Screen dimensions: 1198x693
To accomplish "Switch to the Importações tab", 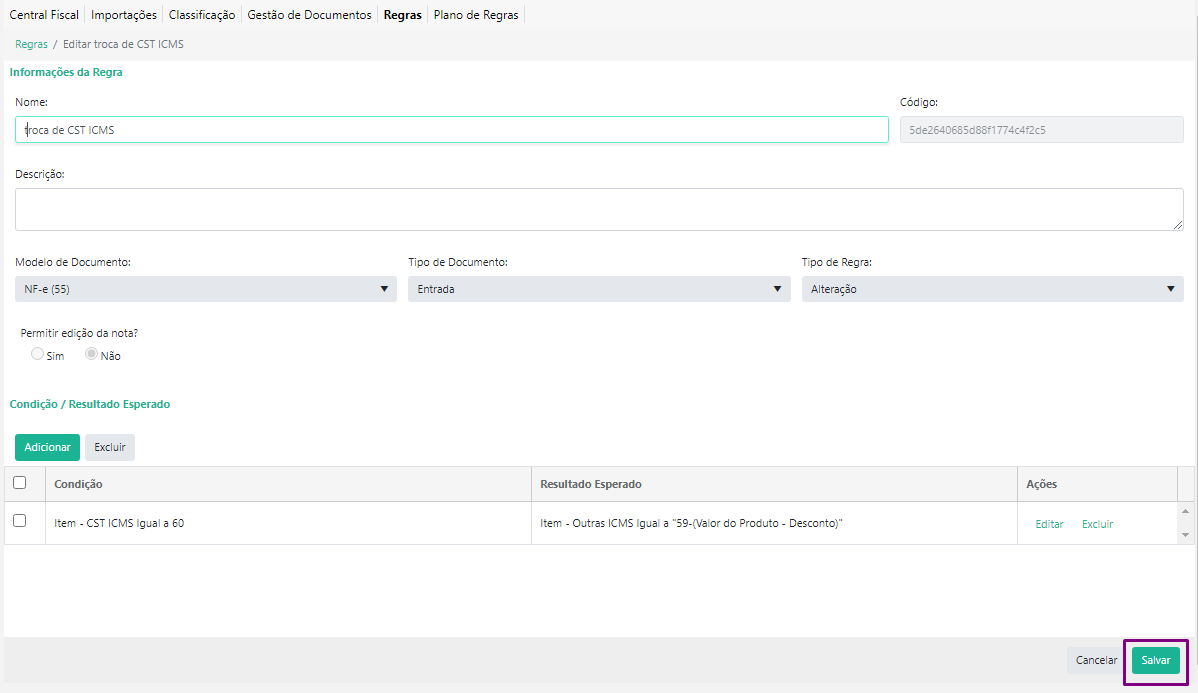I will click(124, 15).
